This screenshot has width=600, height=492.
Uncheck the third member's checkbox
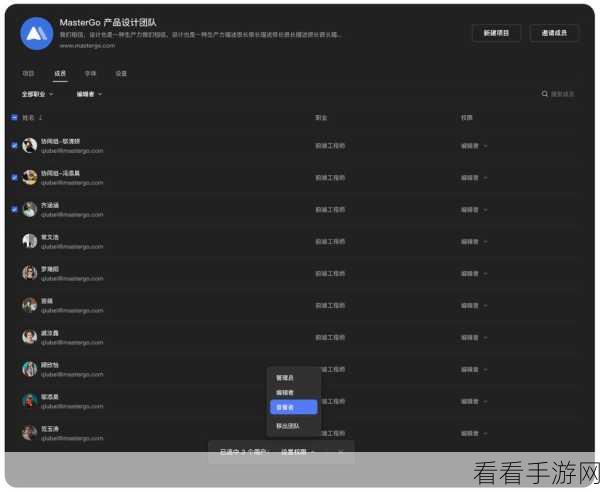14,210
